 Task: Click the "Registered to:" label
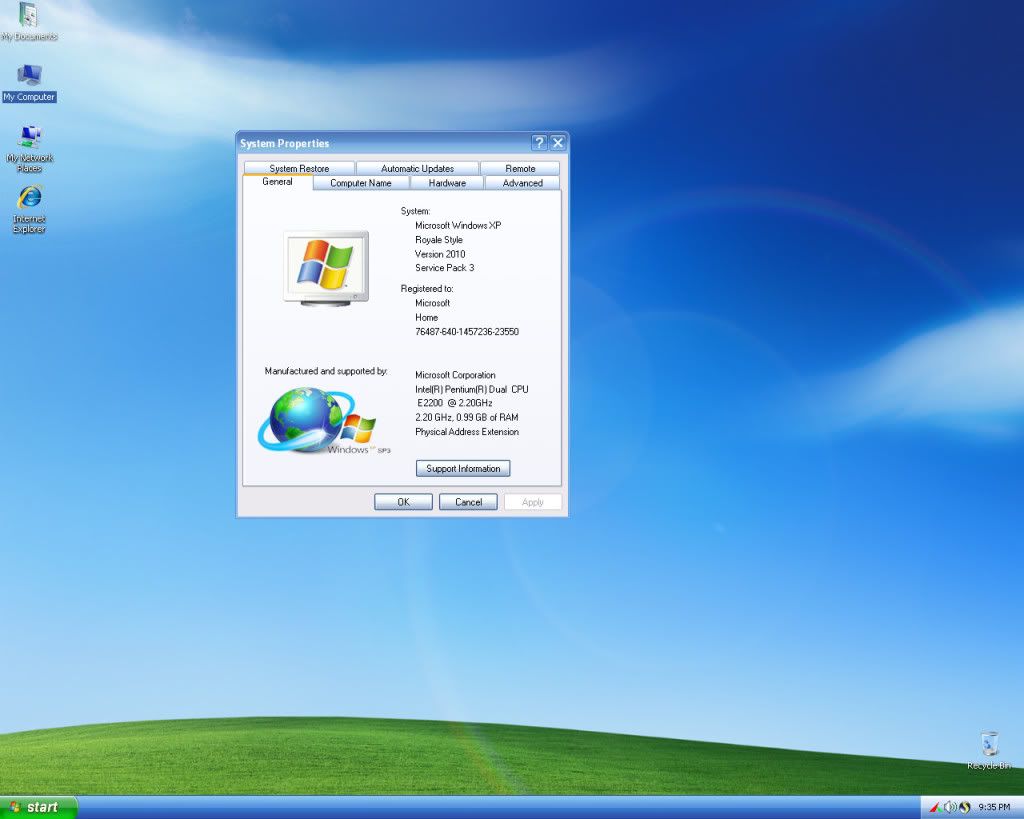coord(427,289)
